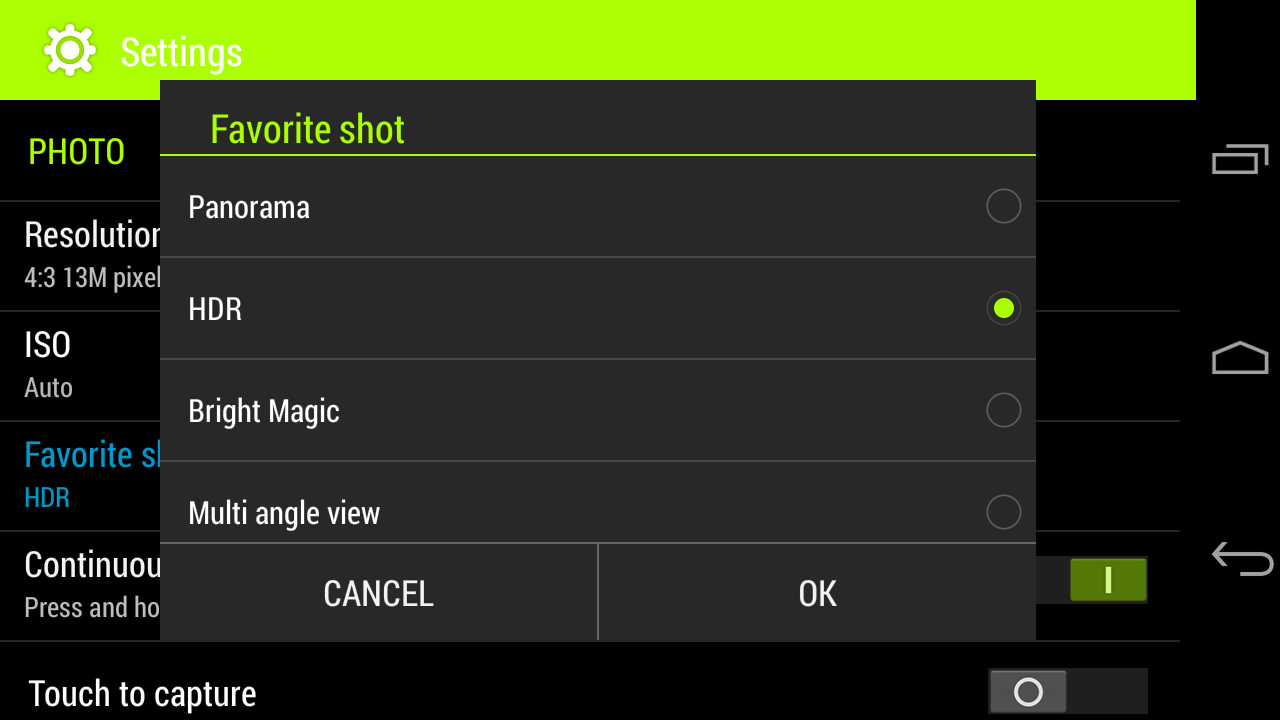Open the ISO Auto setting
Viewport: 1280px width, 720px height.
(80, 366)
